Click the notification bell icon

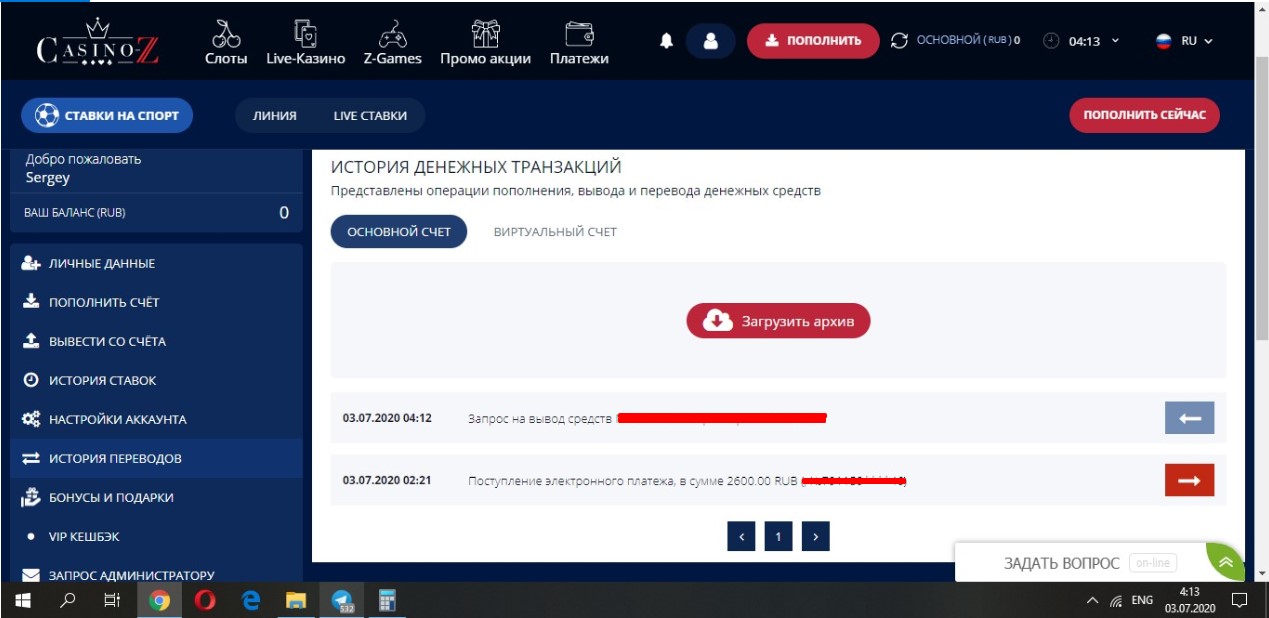pyautogui.click(x=666, y=41)
